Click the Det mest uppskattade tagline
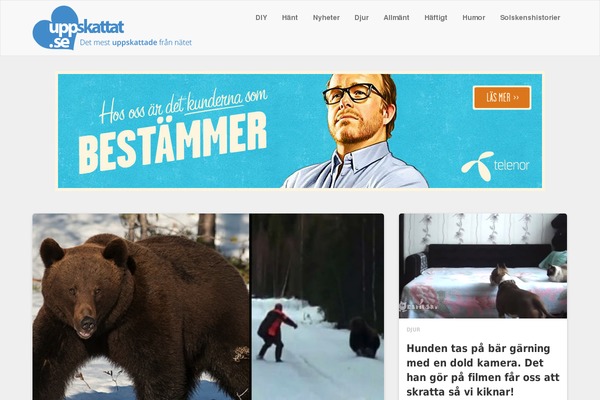Viewport: 600px width, 400px height. point(136,42)
